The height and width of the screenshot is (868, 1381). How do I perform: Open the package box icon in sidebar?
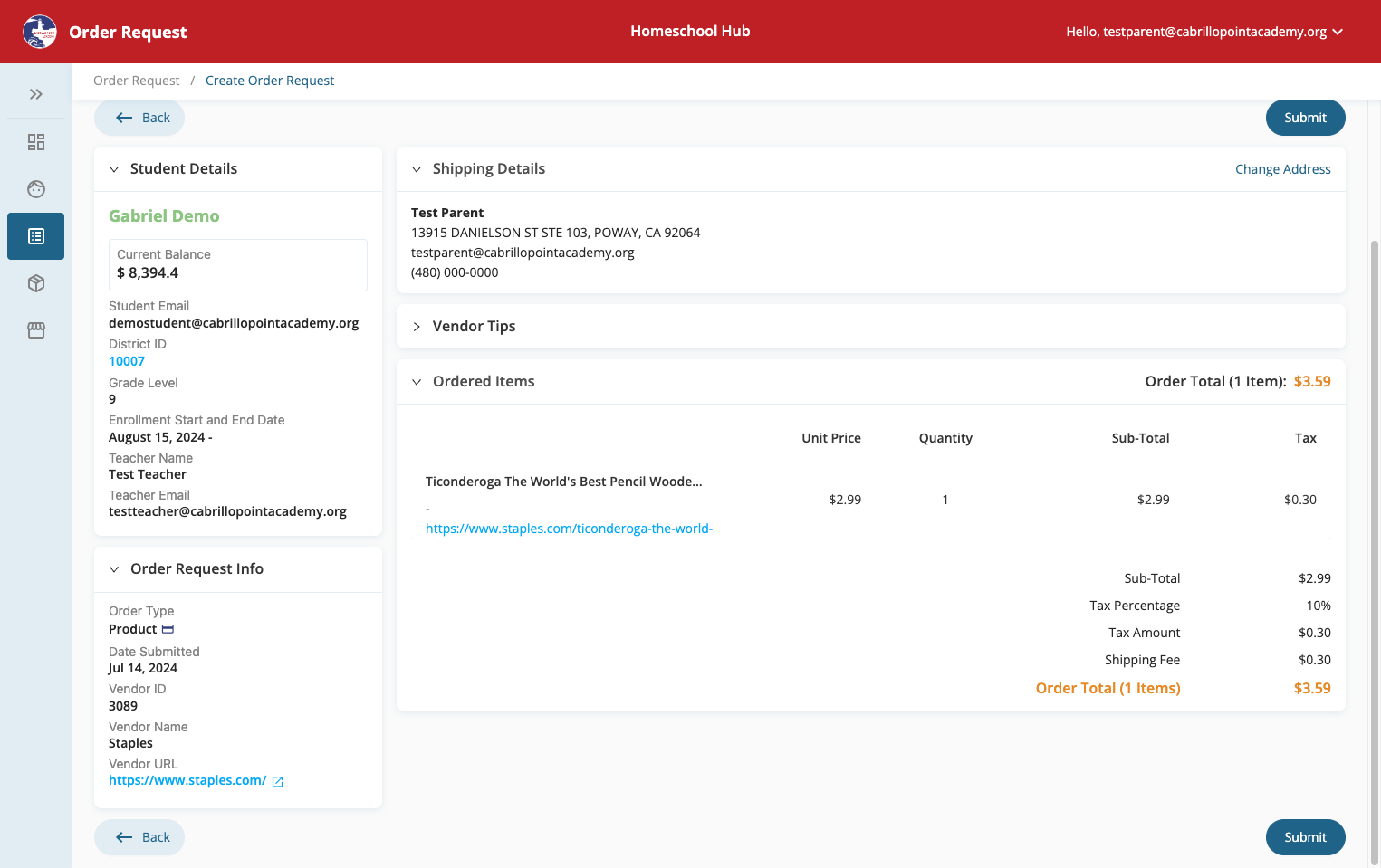click(x=36, y=283)
